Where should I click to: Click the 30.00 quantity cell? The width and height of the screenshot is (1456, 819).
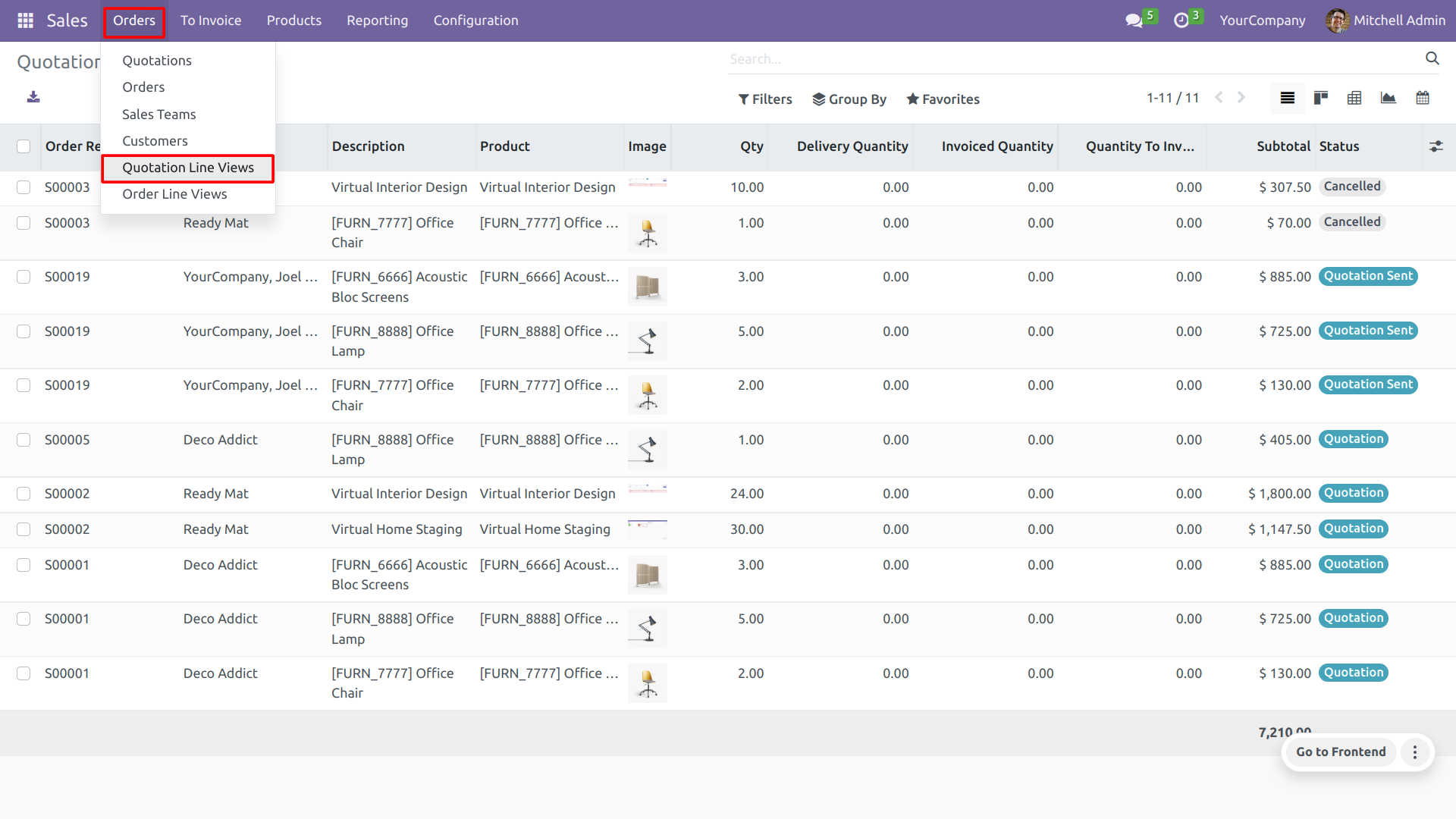click(746, 529)
